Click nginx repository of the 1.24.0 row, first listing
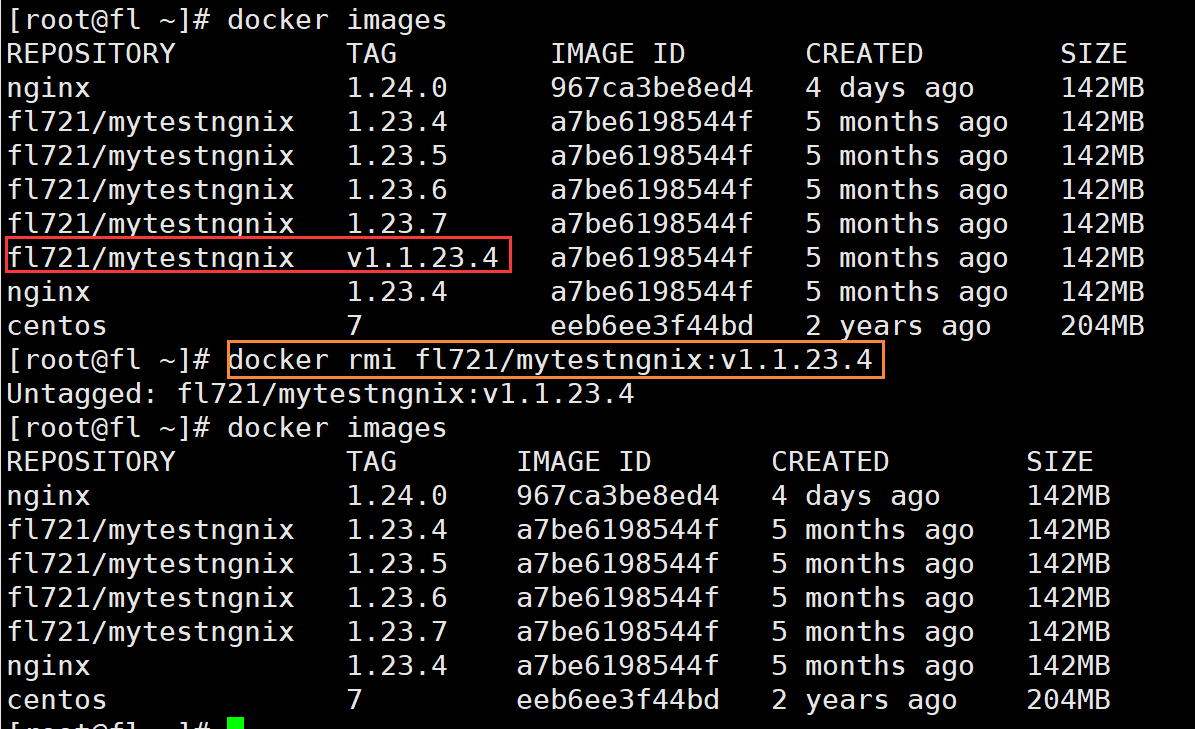The width and height of the screenshot is (1195, 729). coord(49,88)
